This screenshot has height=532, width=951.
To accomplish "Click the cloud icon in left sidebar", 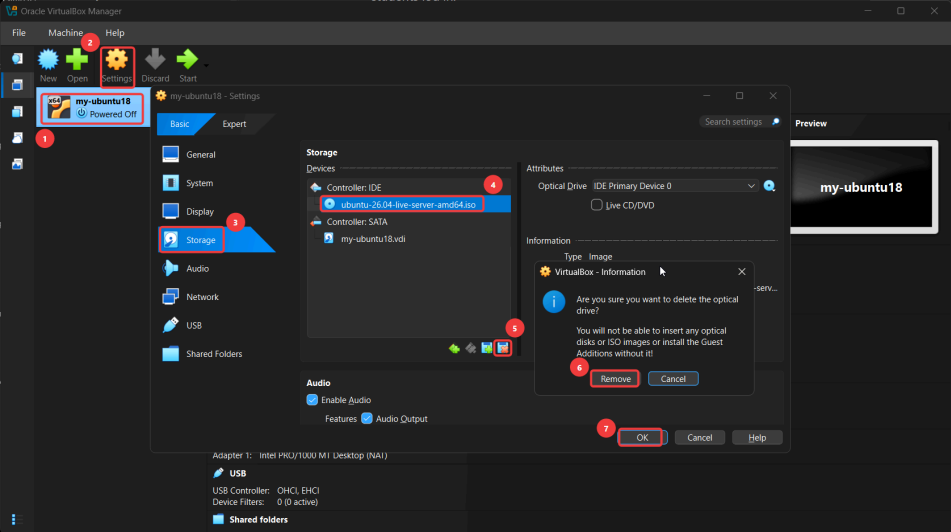I will point(17,138).
